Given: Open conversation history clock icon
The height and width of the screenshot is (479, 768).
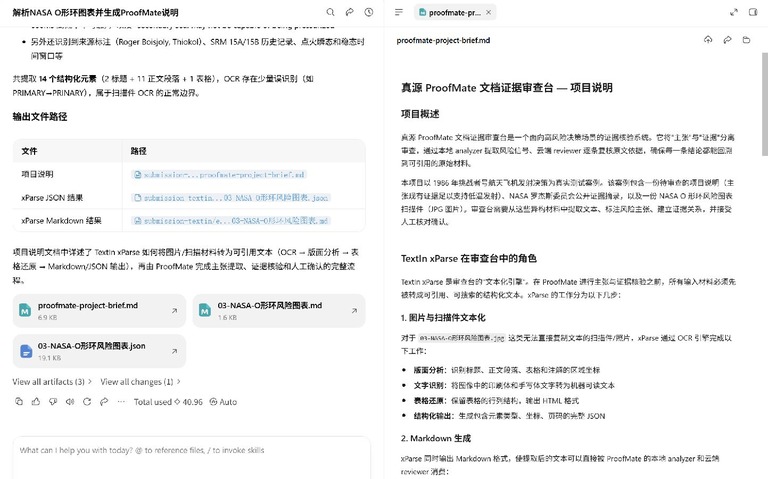Looking at the screenshot, I should pyautogui.click(x=369, y=12).
